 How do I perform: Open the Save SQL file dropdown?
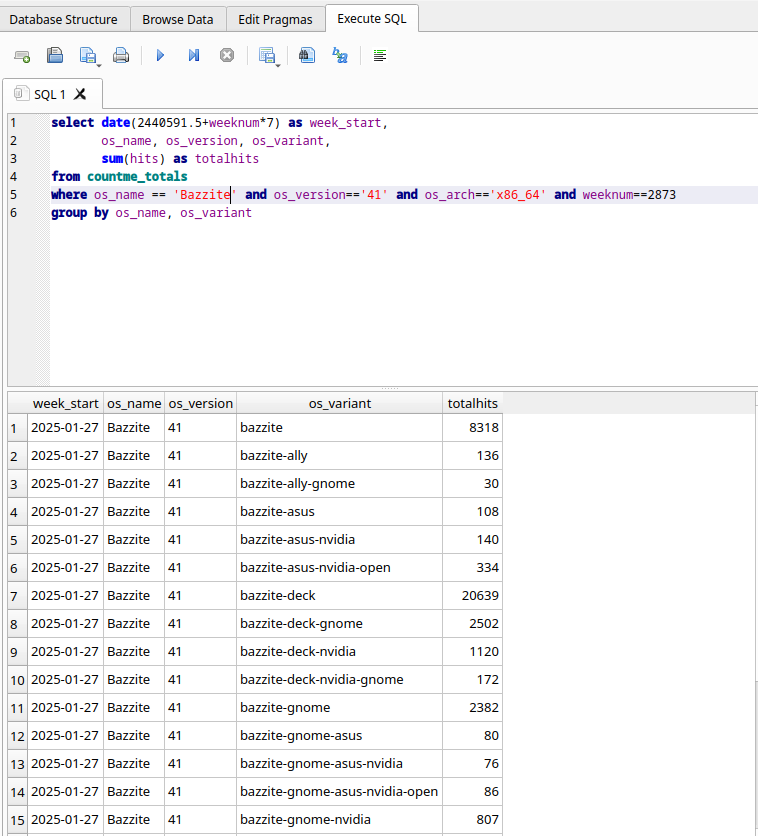click(98, 64)
